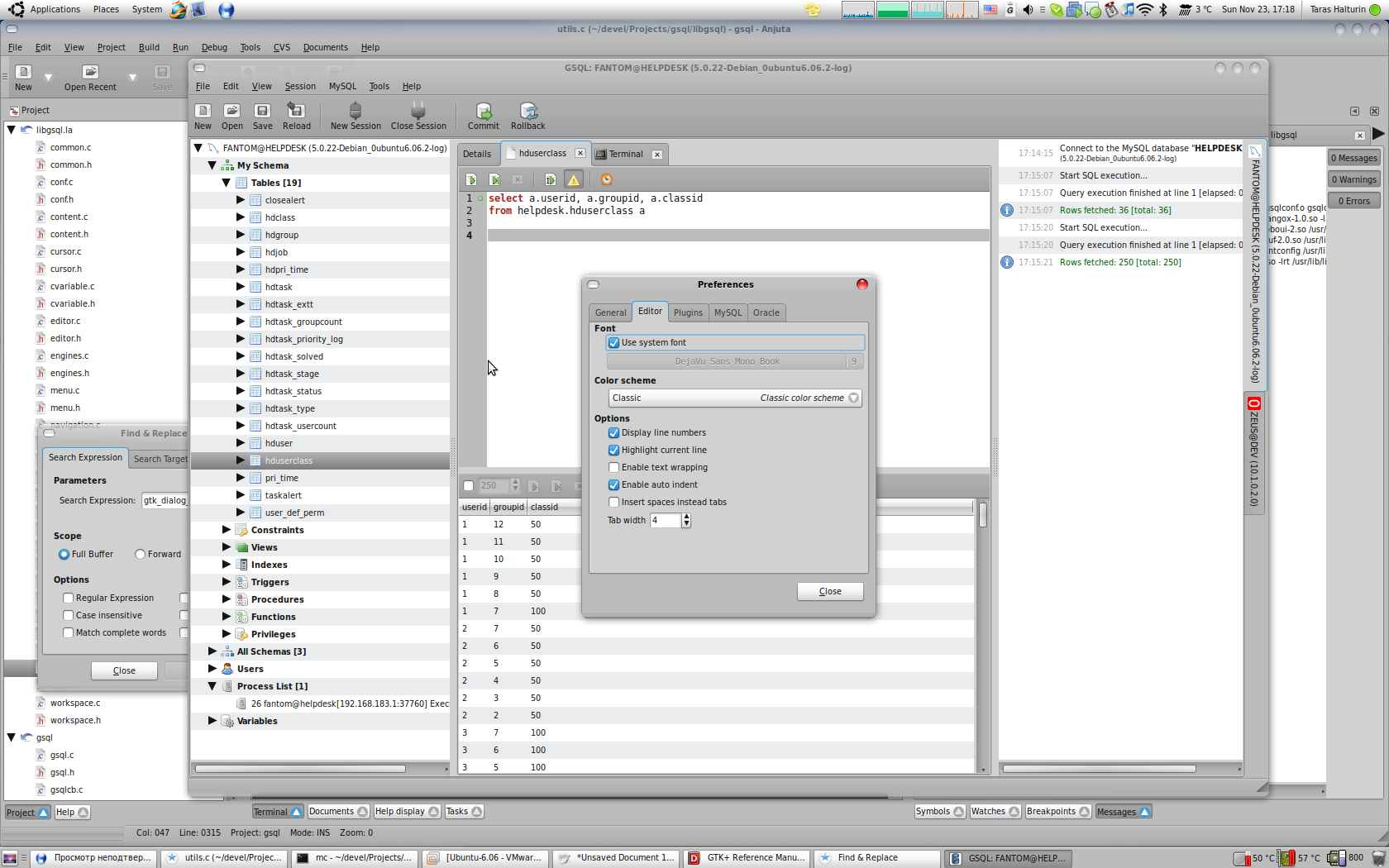Click the New Session plug icon
Image resolution: width=1389 pixels, height=868 pixels.
point(356,111)
